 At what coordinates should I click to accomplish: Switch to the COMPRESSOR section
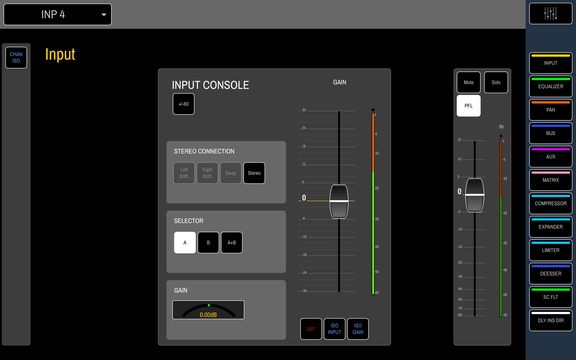(550, 204)
